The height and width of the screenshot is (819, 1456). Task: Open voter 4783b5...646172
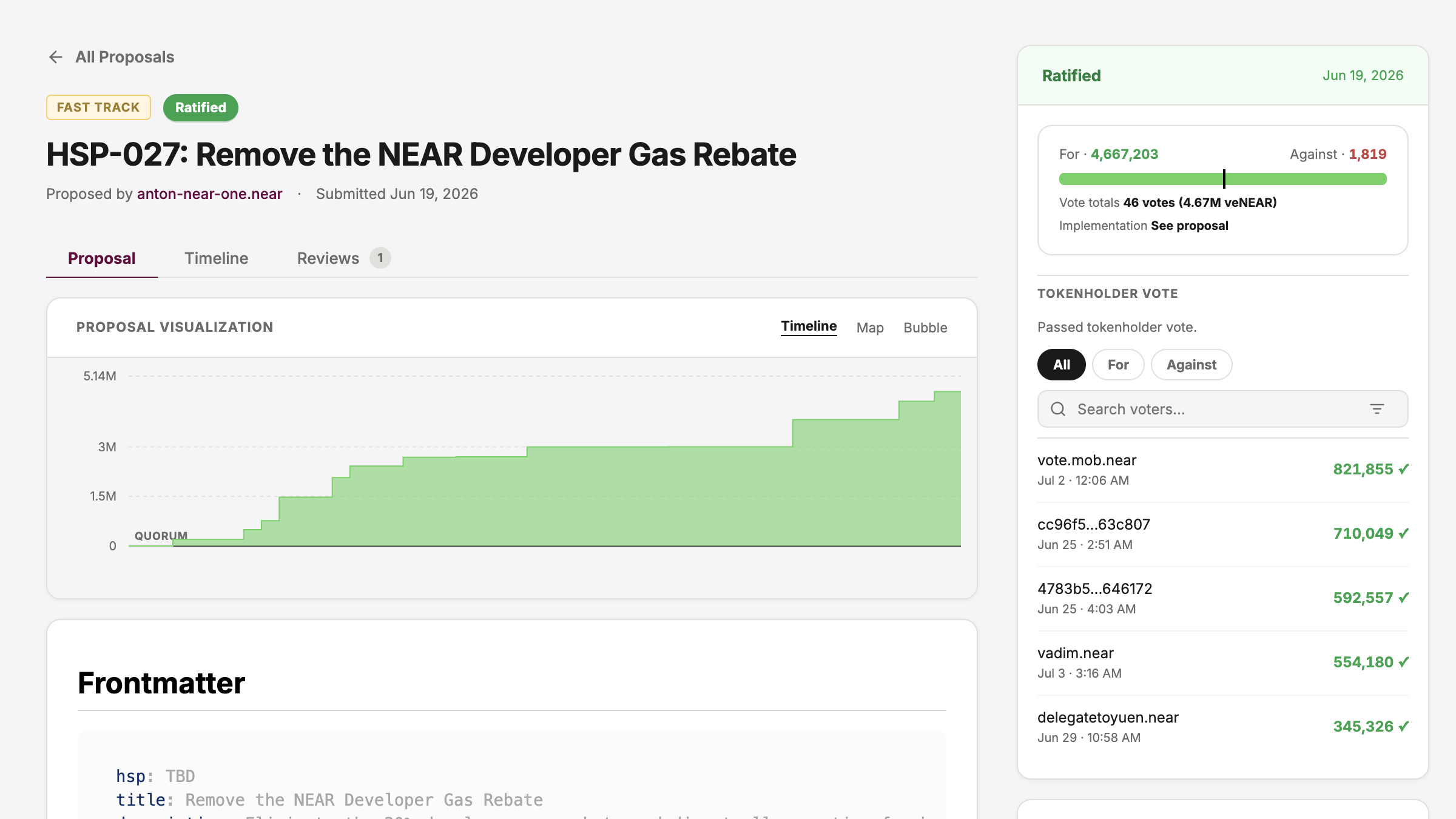pyautogui.click(x=1095, y=589)
